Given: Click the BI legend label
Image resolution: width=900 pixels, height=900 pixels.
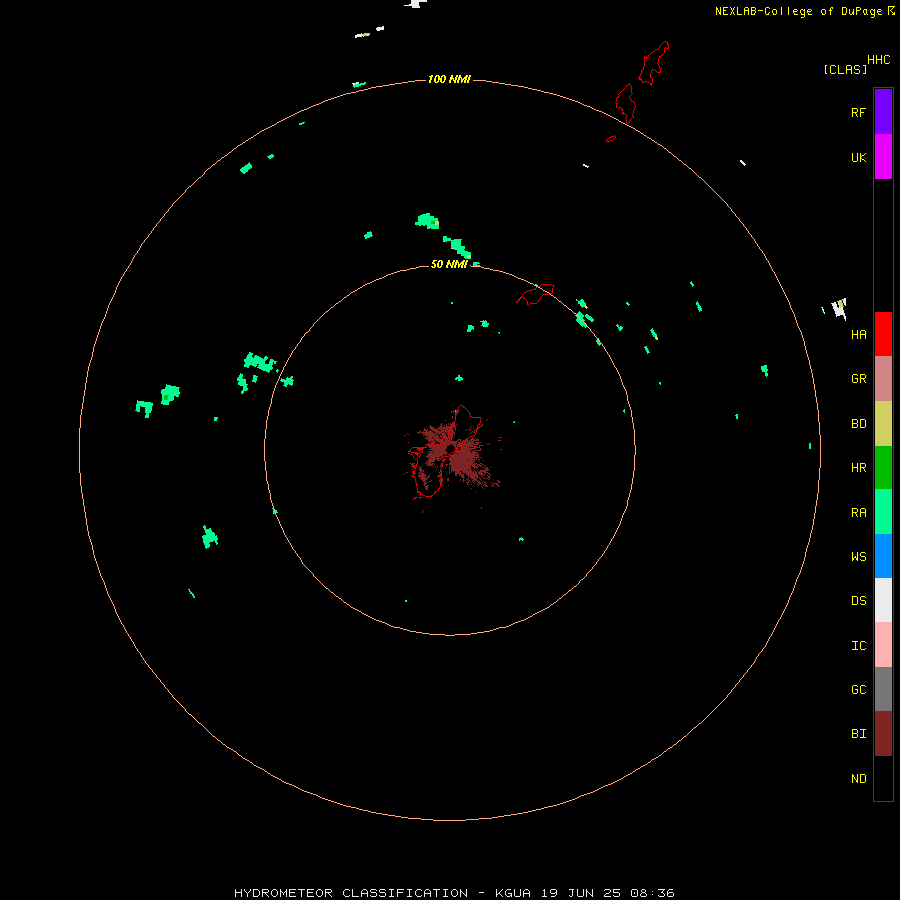Looking at the screenshot, I should click(858, 734).
